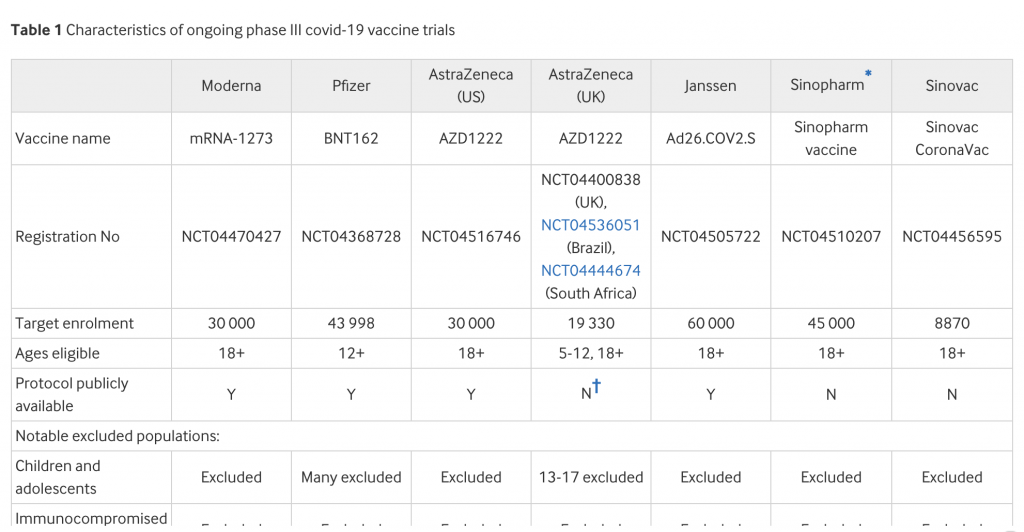Select Pfizer's 12+ ages eligible cell
This screenshot has width=1024, height=532.
351,353
